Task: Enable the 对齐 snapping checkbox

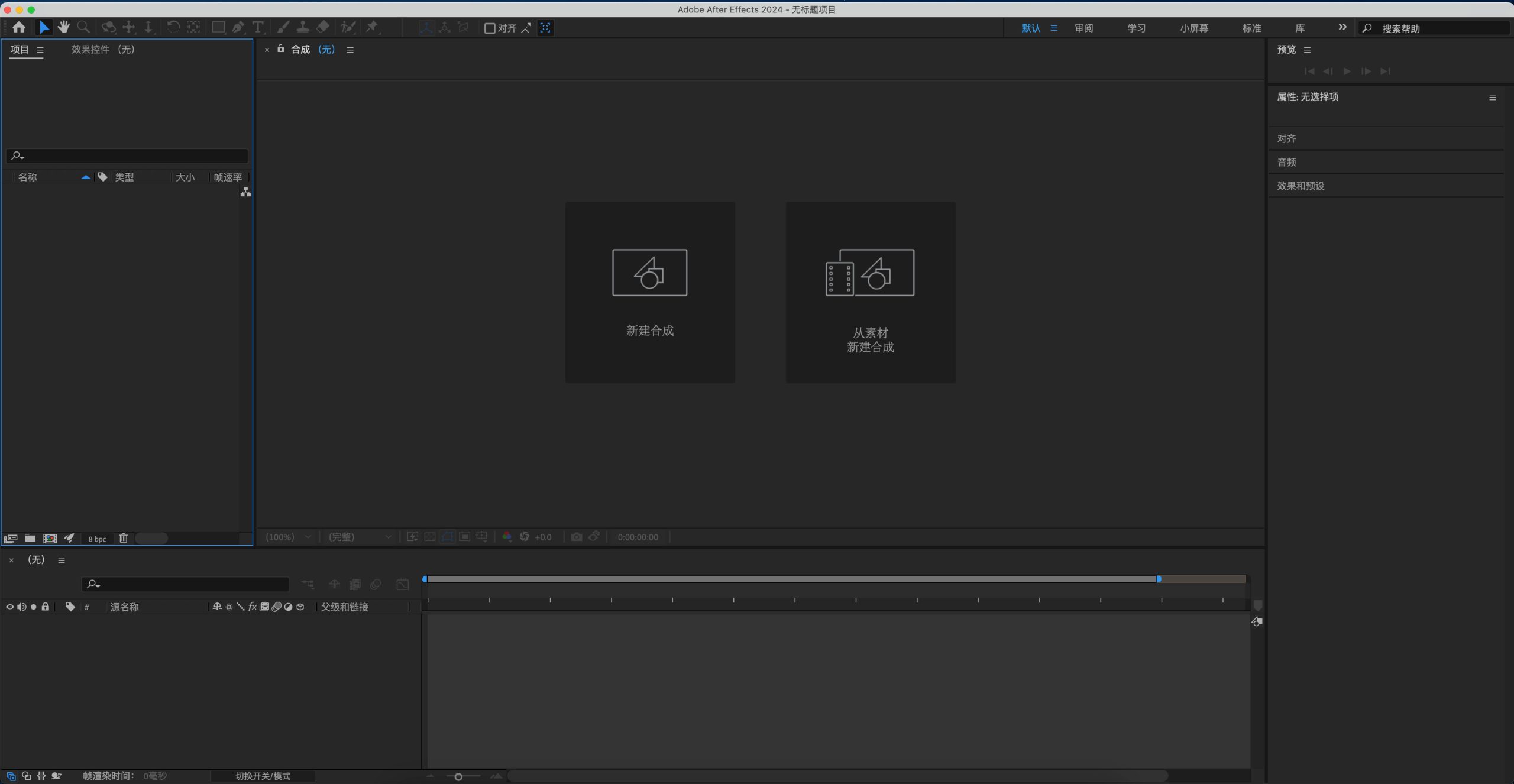Action: [x=490, y=28]
